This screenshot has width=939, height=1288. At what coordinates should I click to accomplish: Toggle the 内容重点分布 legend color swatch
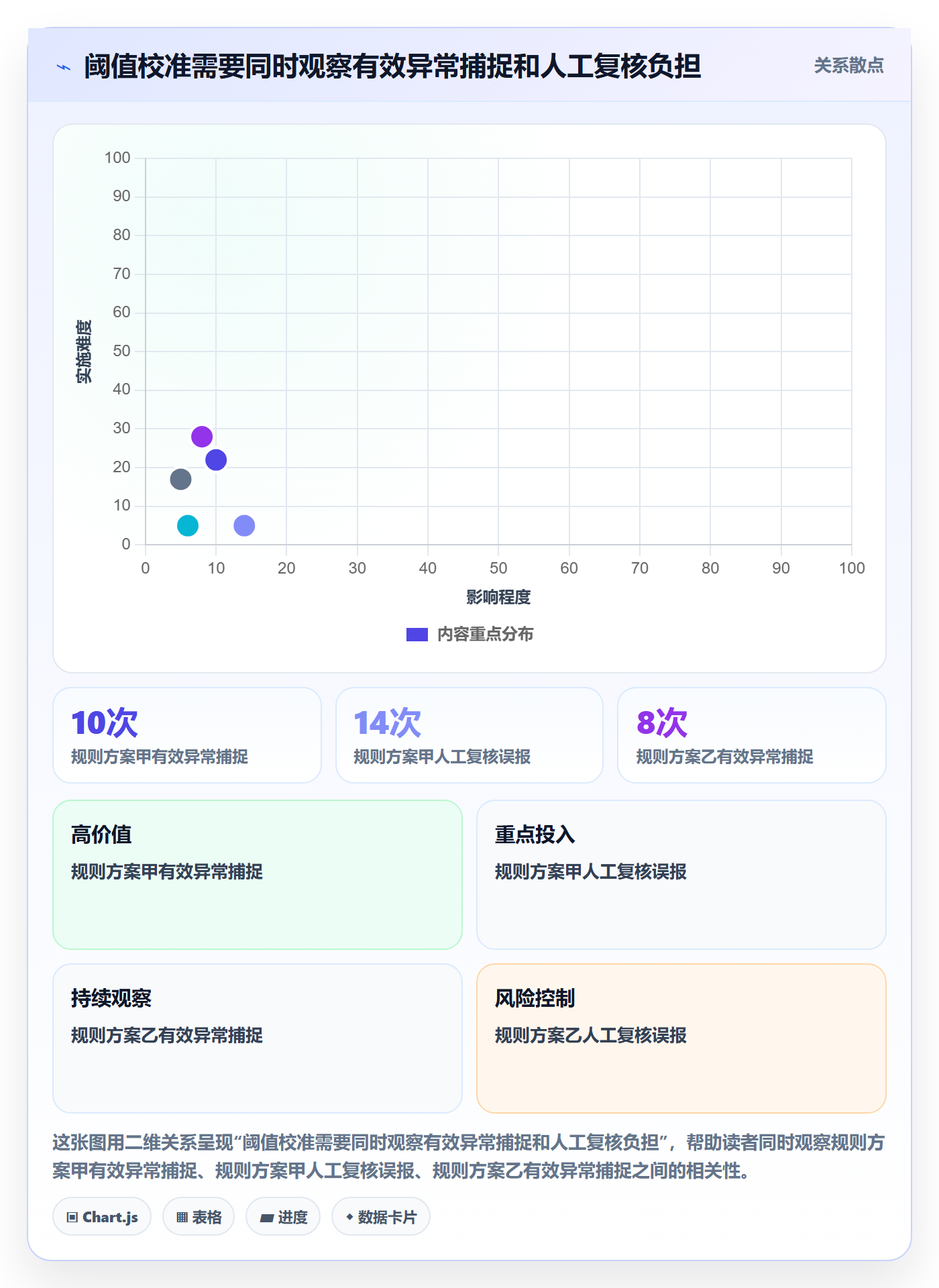[417, 635]
